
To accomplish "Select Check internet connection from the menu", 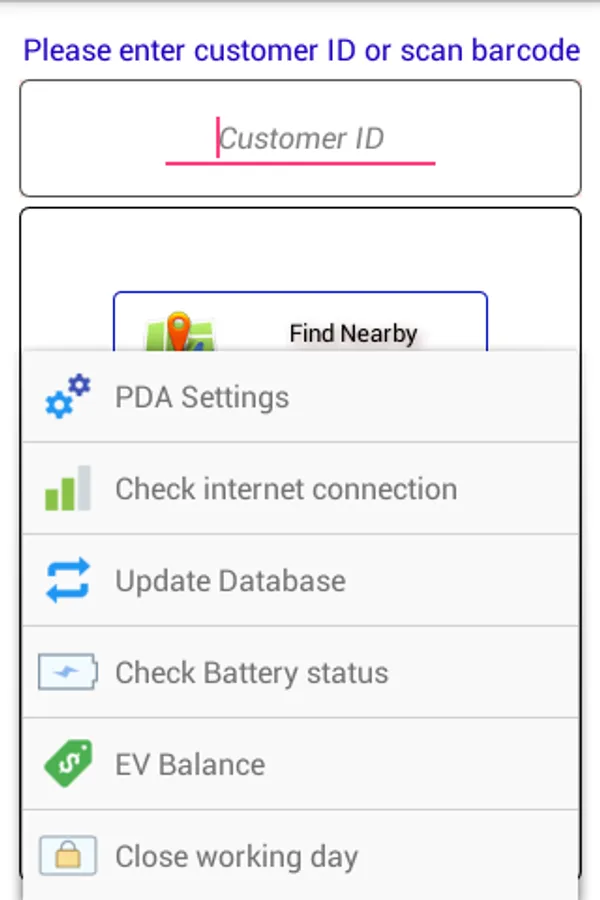I will pos(300,488).
